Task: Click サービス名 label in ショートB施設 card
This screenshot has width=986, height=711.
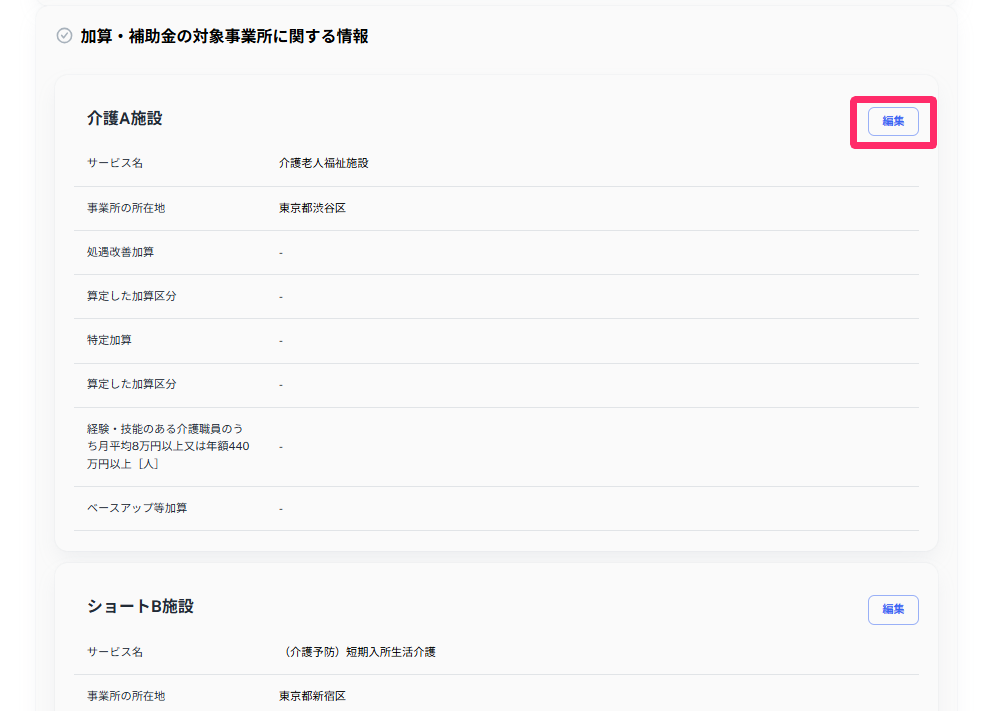Action: pos(115,652)
